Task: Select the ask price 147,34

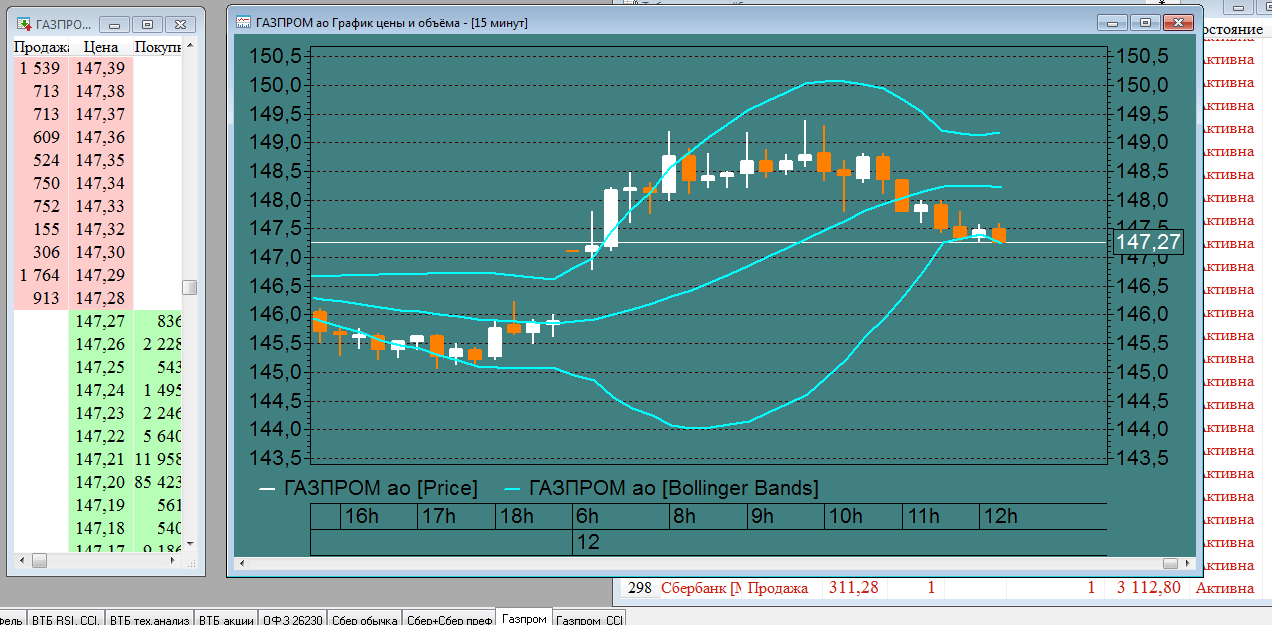Action: tap(101, 183)
